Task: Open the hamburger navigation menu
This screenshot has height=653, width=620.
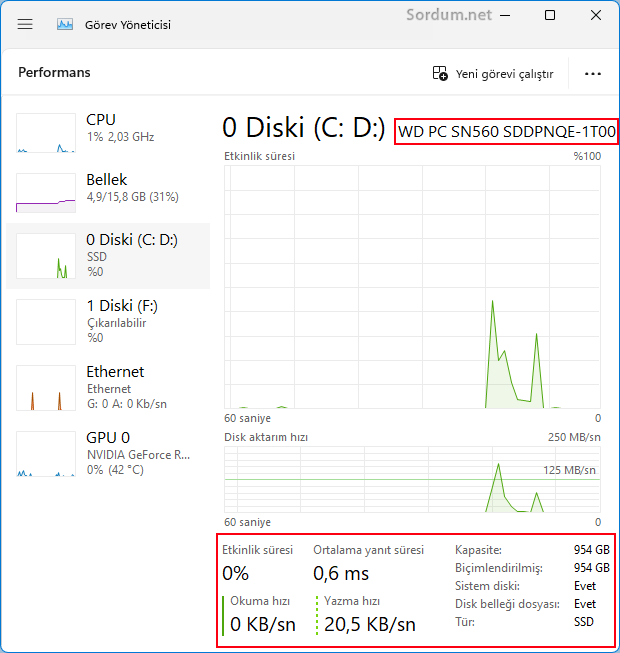Action: (25, 24)
